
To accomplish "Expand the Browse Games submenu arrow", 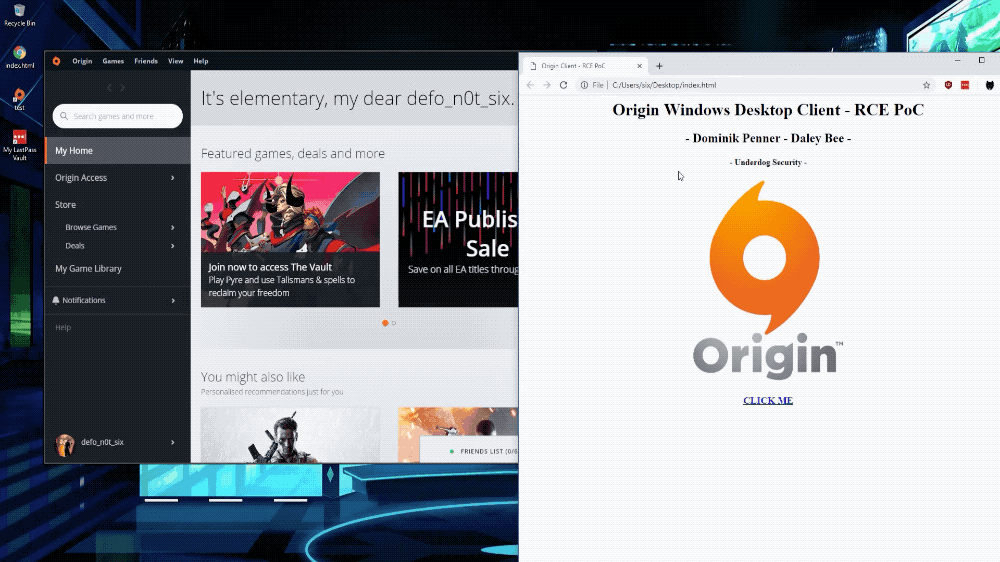I will tap(172, 227).
